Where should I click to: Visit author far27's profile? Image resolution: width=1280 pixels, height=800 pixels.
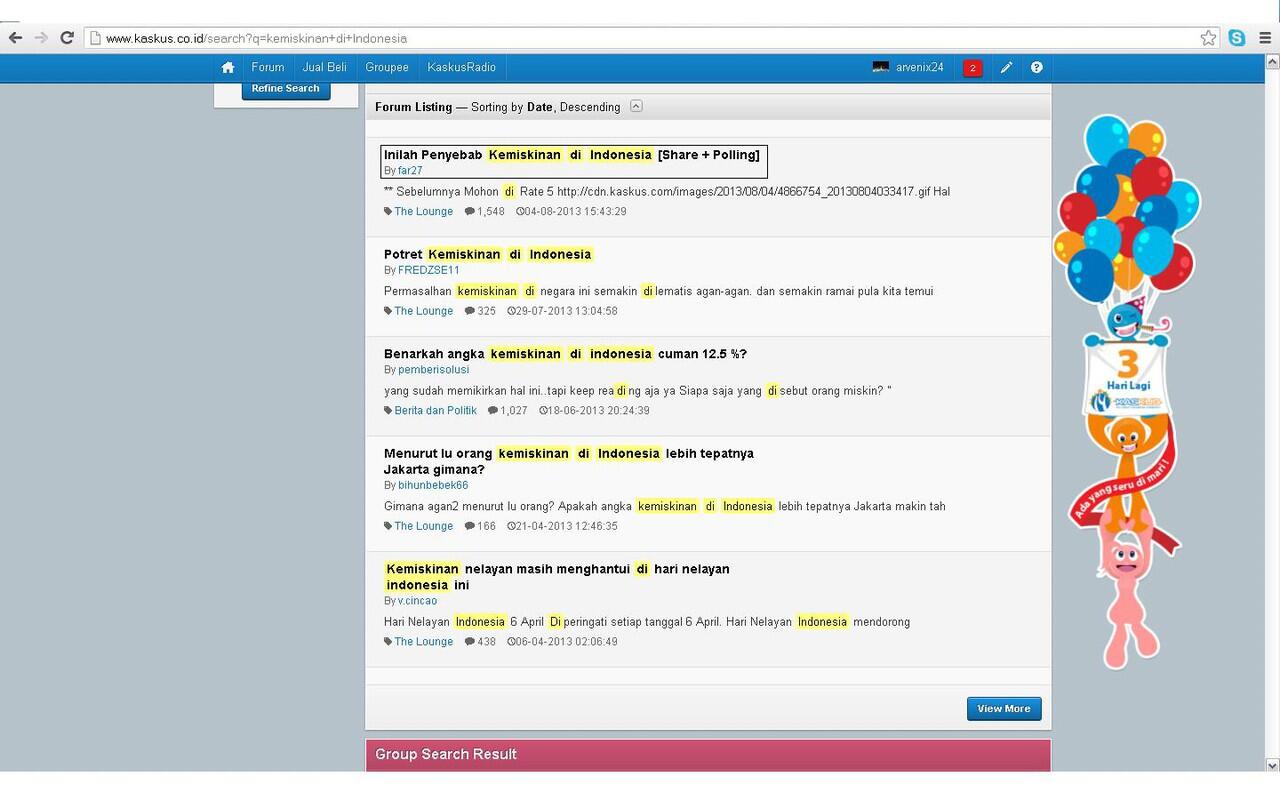tap(410, 171)
